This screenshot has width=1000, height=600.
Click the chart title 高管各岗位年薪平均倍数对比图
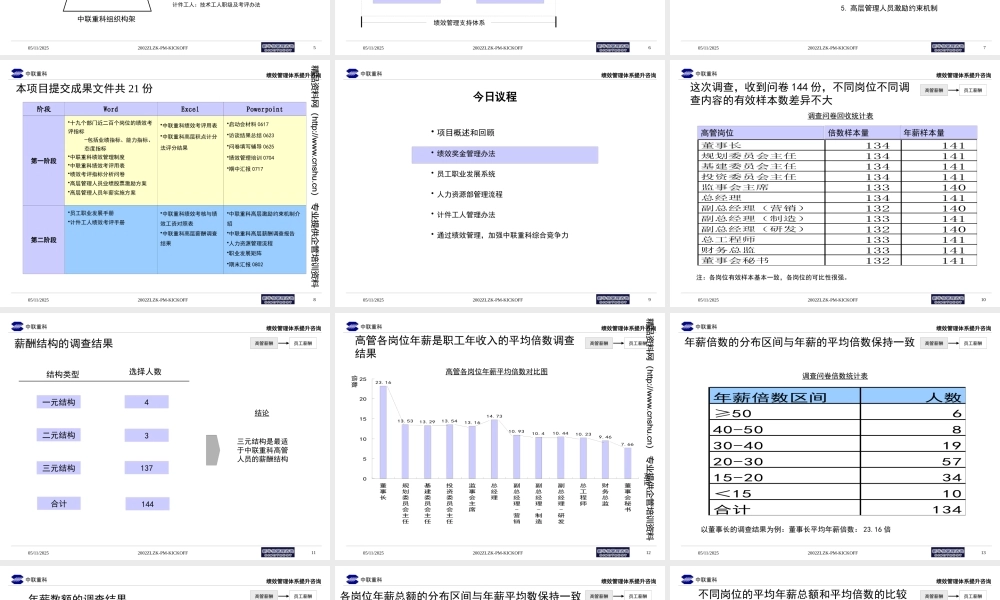pyautogui.click(x=496, y=372)
